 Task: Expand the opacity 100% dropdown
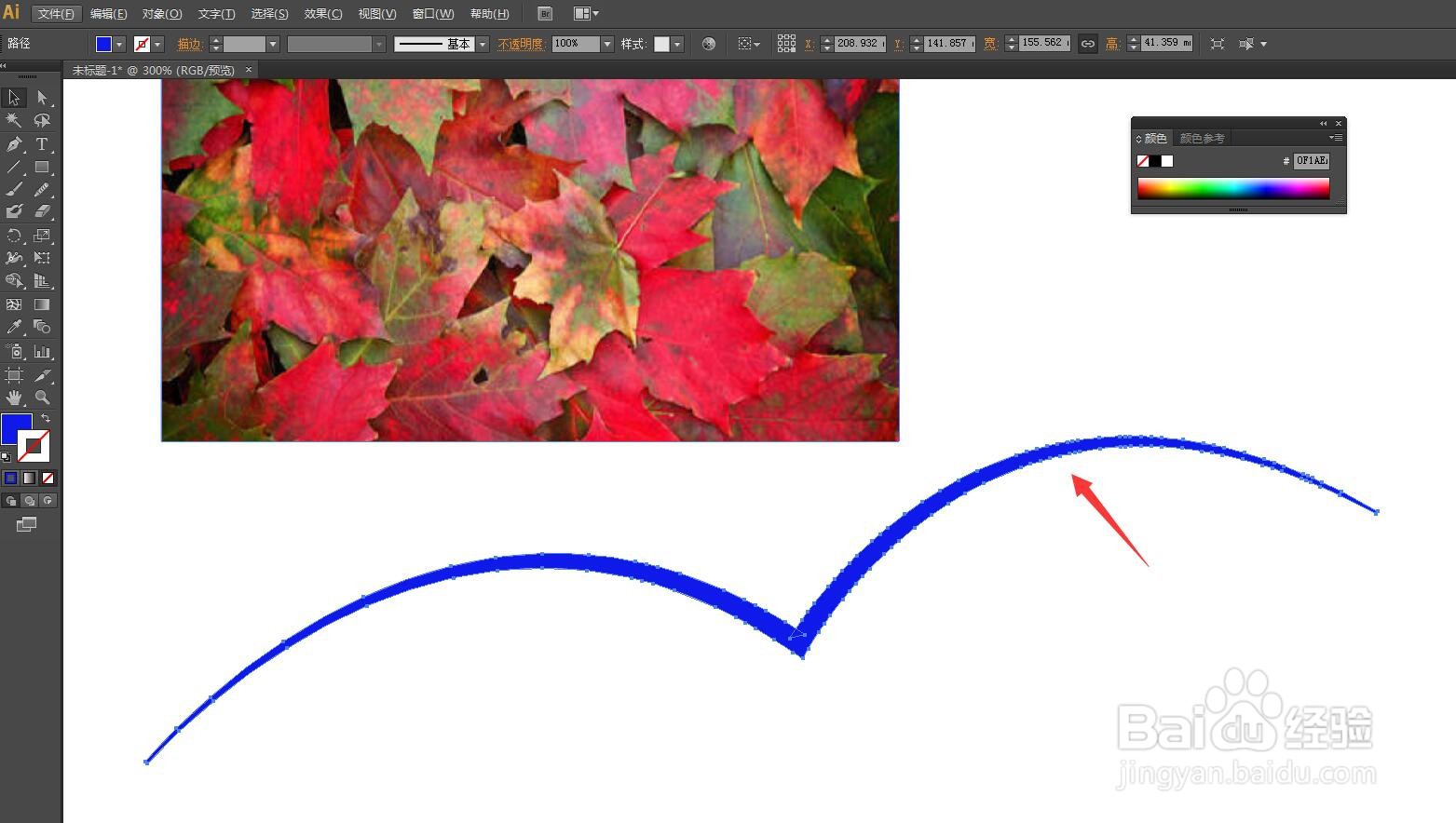(607, 45)
